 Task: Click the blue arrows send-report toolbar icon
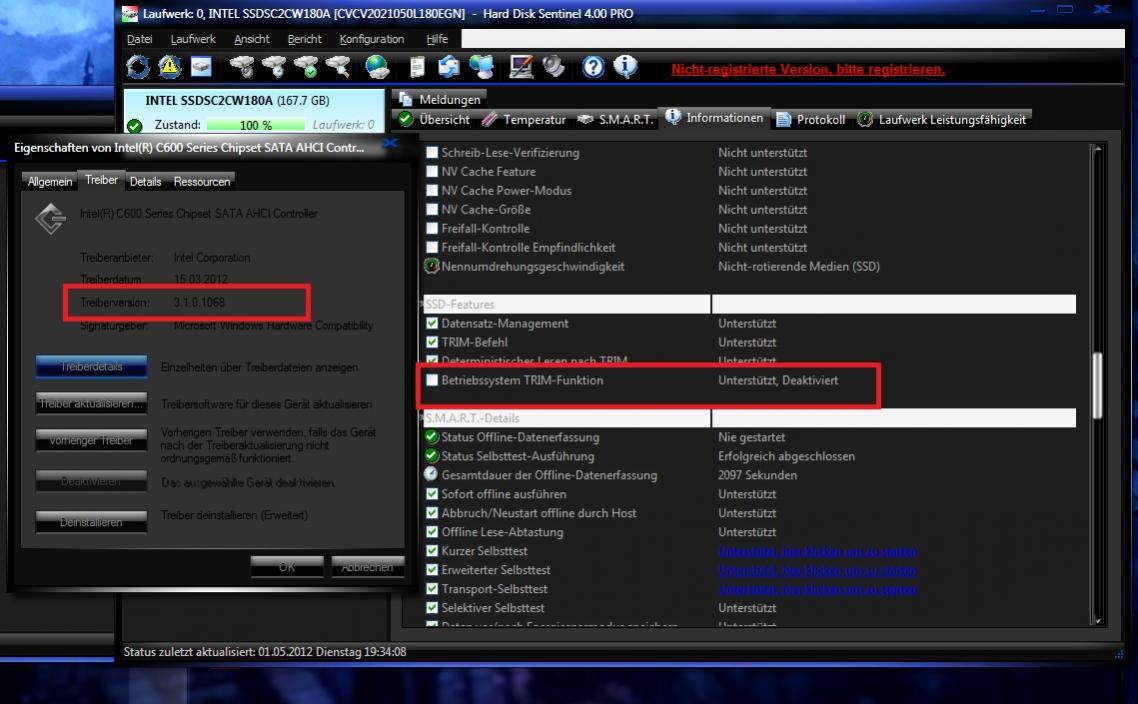[449, 67]
